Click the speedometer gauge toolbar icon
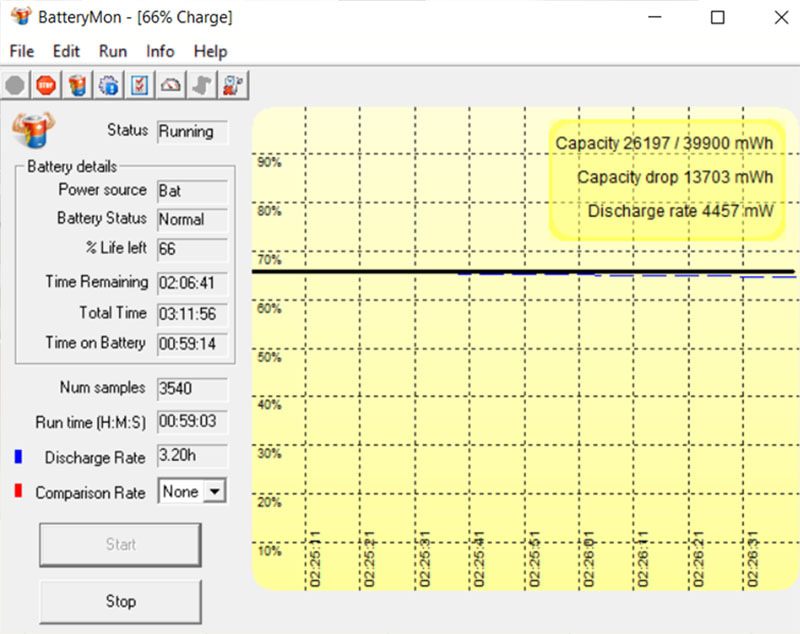Screen dimensions: 800x634 [171, 86]
